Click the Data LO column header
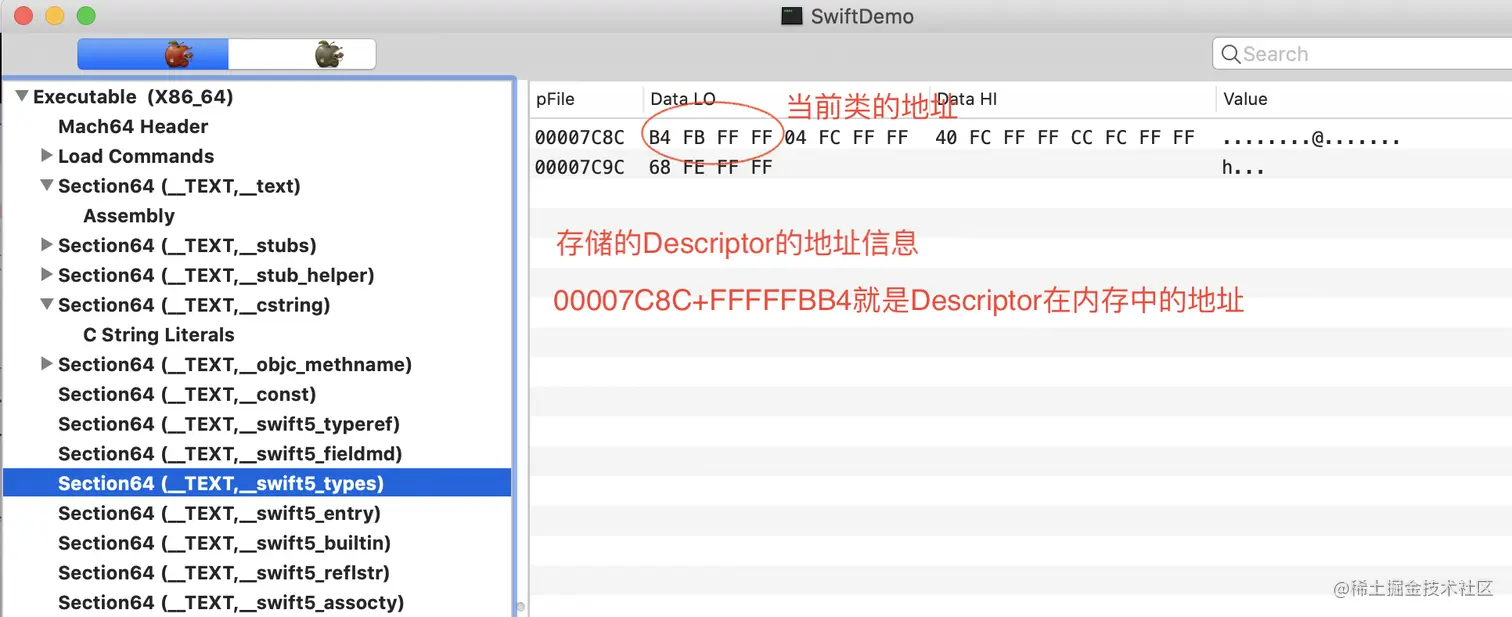 click(x=683, y=99)
